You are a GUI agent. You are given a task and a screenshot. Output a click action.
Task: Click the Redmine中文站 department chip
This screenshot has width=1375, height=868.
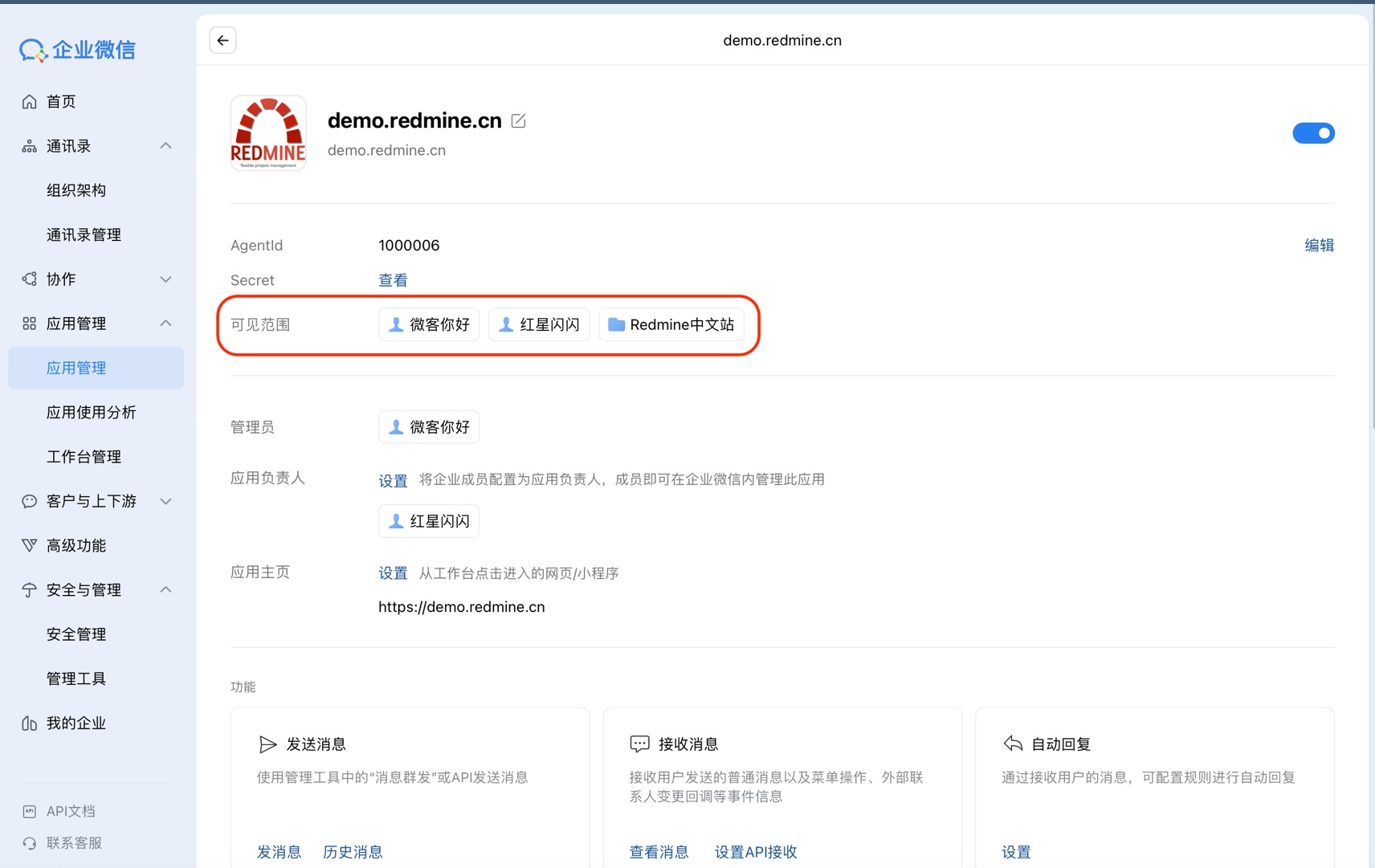coord(671,324)
